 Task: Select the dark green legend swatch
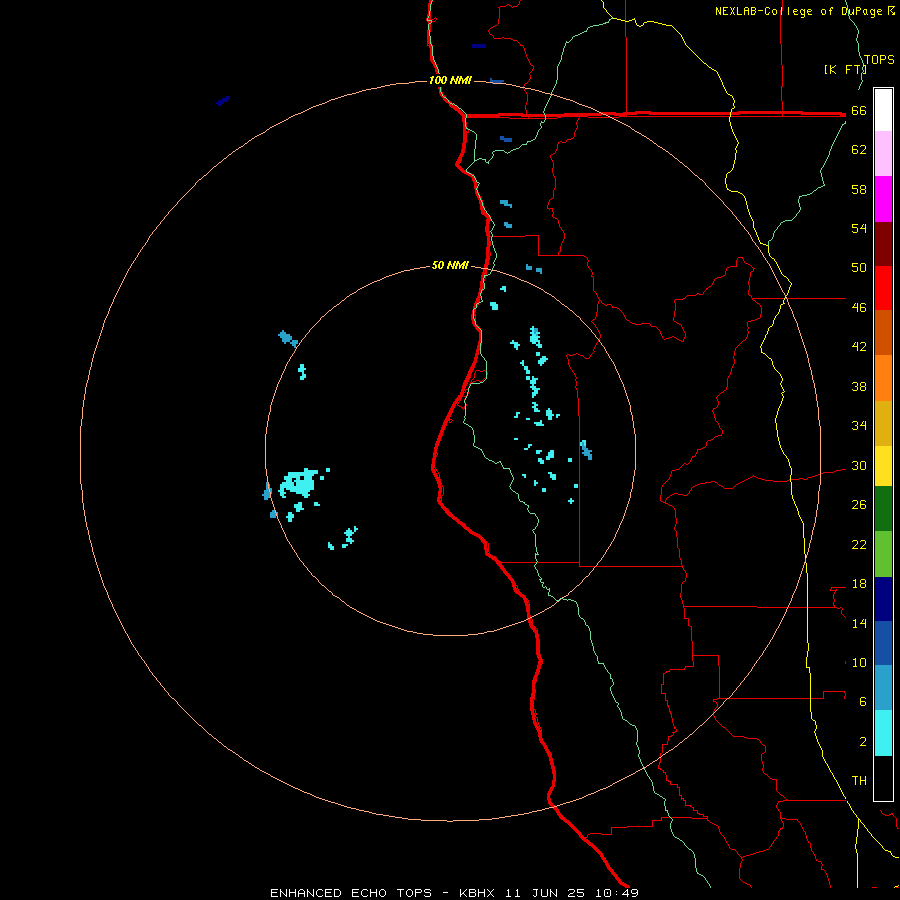[883, 509]
